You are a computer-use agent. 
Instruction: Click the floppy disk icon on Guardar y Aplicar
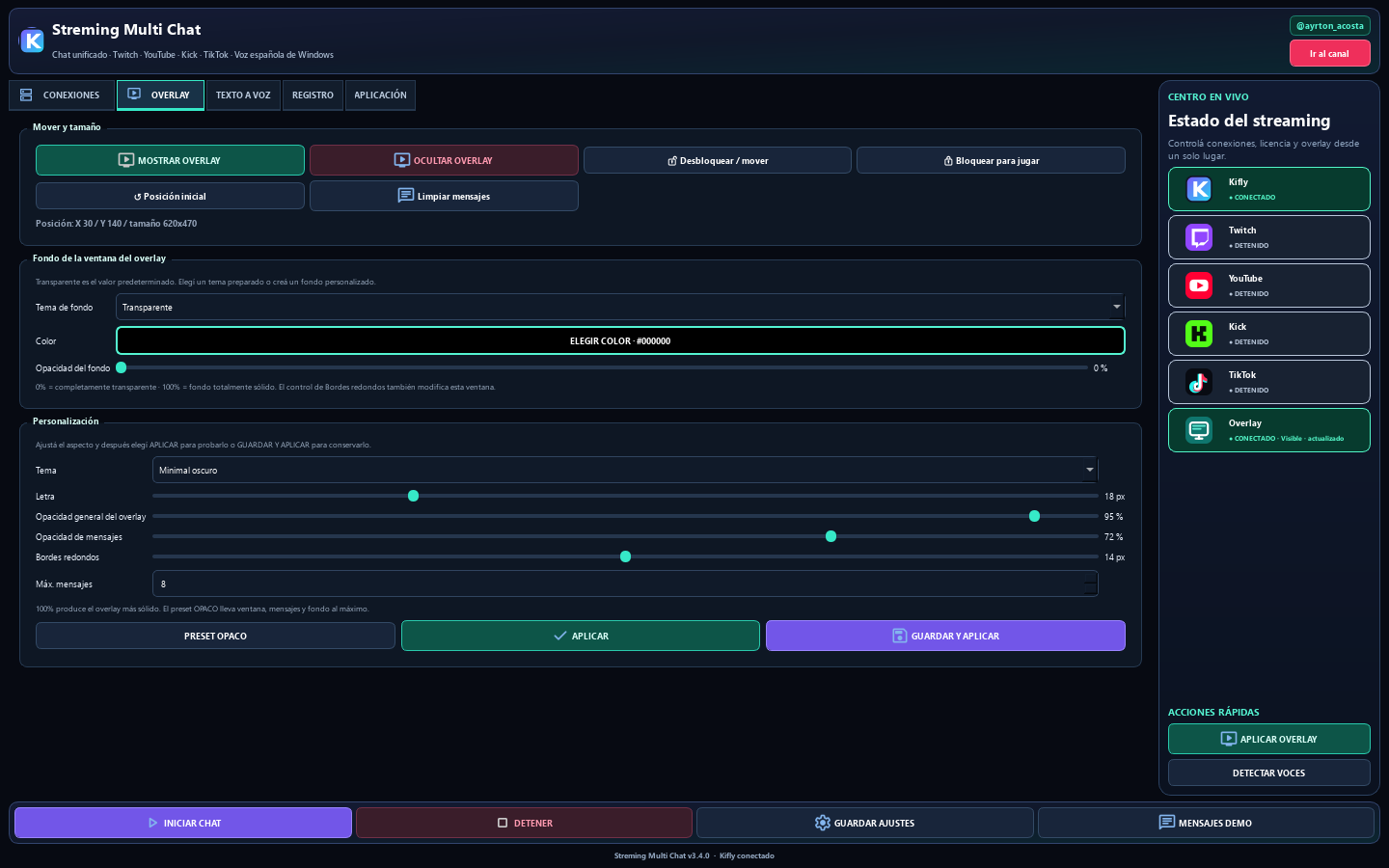[899, 636]
